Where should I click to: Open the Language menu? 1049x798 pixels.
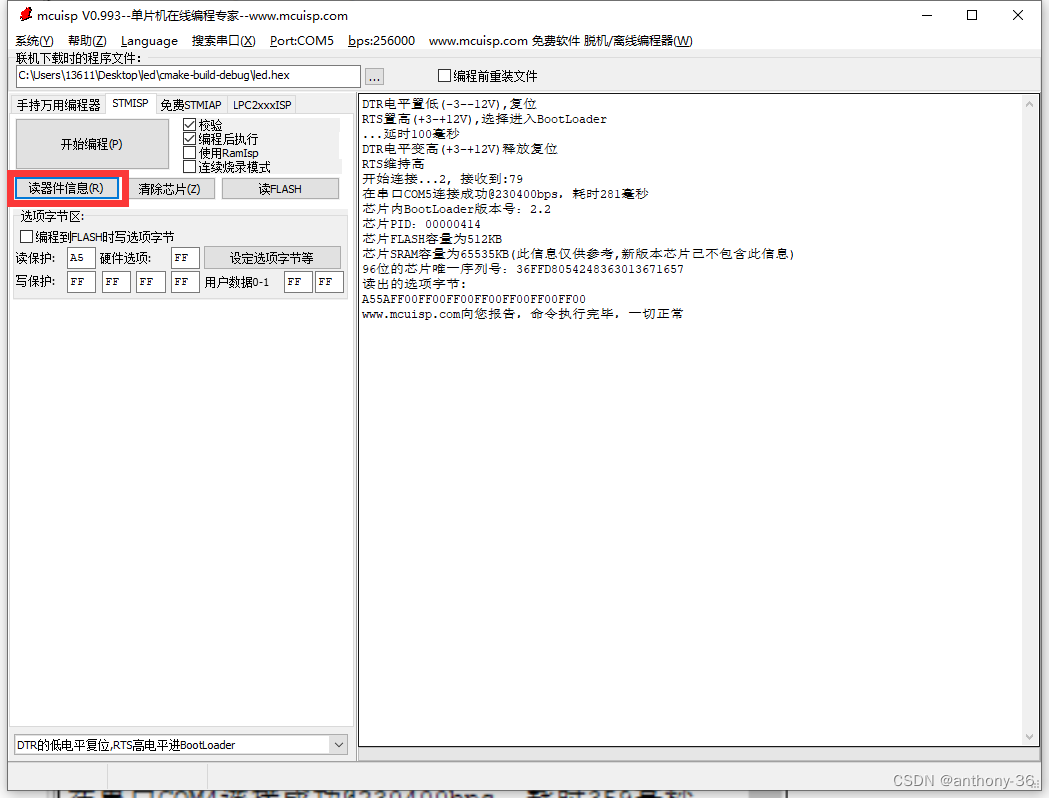[x=148, y=41]
